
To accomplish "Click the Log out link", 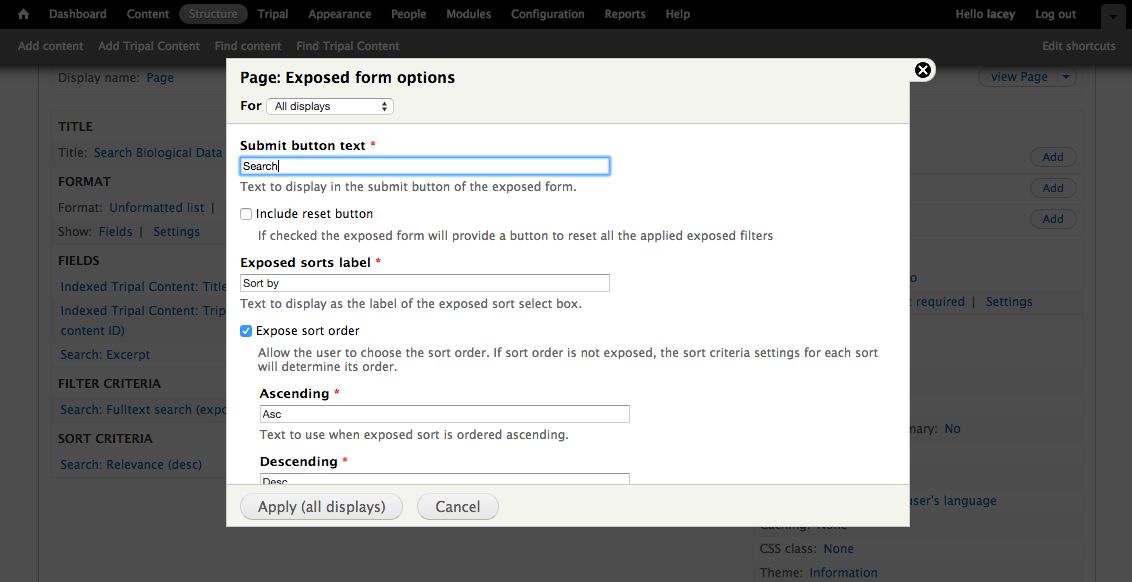I will point(1055,14).
